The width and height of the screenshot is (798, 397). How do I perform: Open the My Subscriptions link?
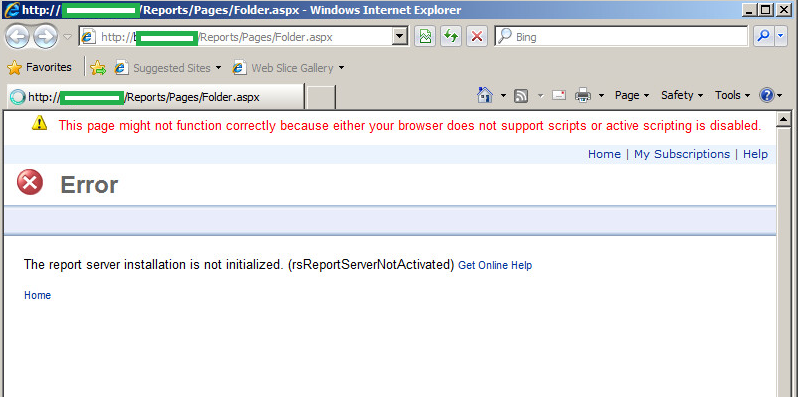(681, 154)
